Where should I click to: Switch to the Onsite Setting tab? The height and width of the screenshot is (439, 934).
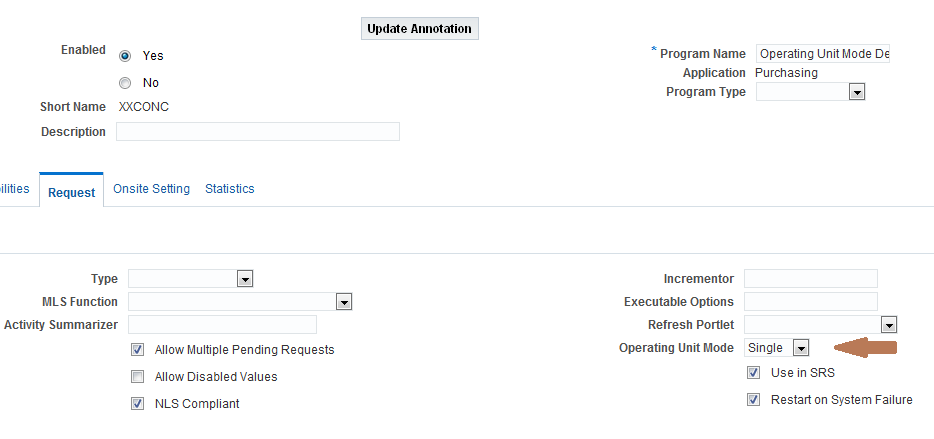pos(151,189)
